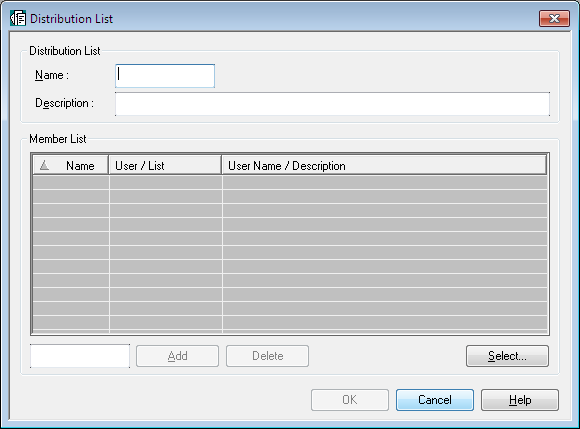Focus the Name input field
Image resolution: width=580 pixels, height=429 pixels.
(x=165, y=76)
